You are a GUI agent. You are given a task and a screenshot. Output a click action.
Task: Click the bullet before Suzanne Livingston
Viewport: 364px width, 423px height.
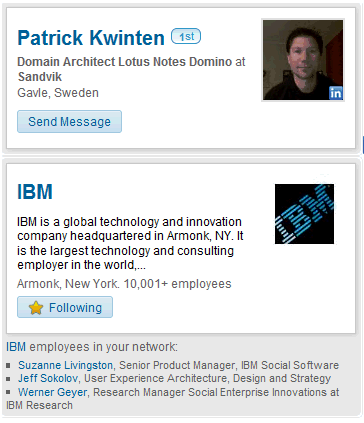click(8, 365)
